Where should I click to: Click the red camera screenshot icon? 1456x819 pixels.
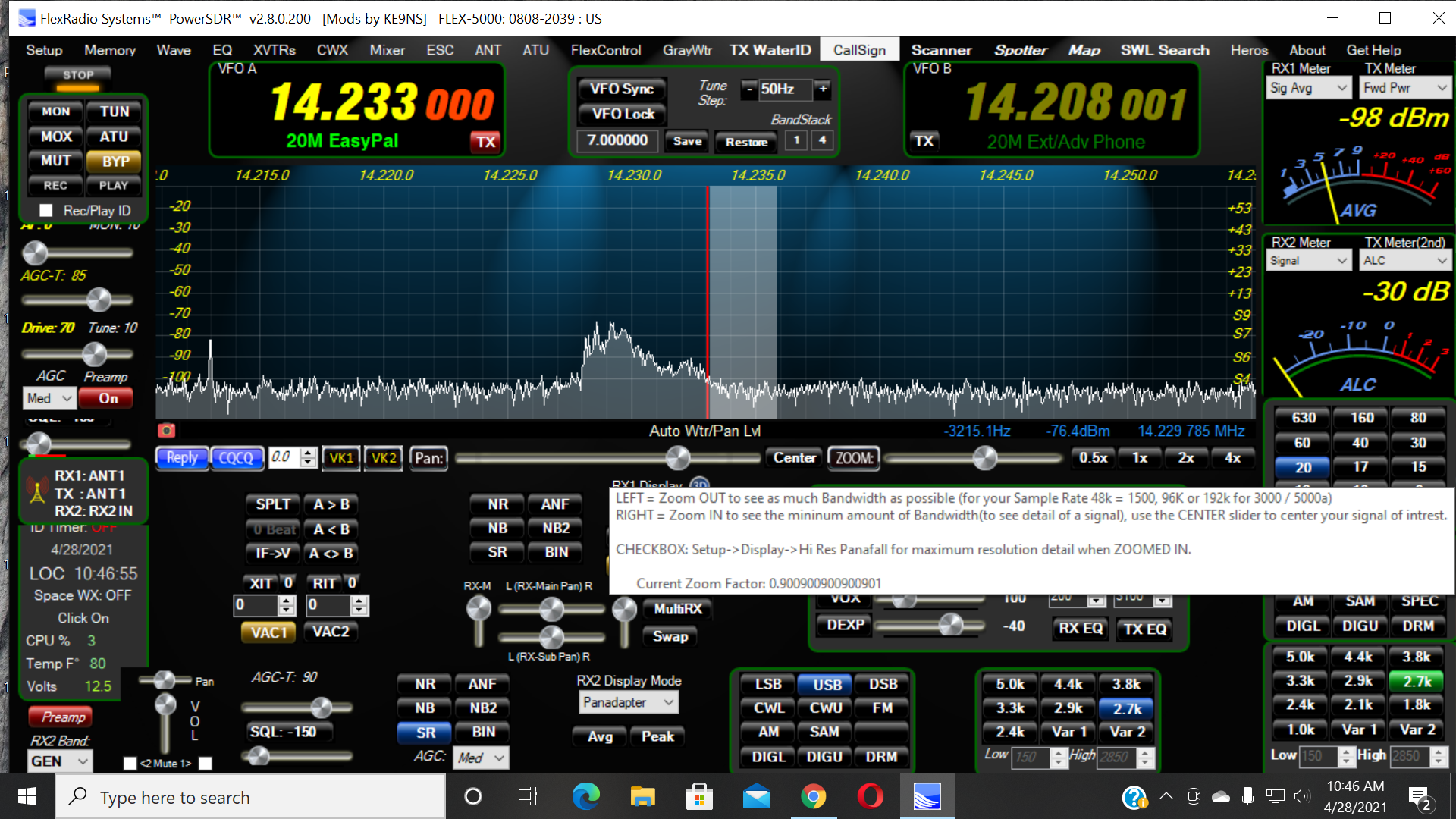166,431
